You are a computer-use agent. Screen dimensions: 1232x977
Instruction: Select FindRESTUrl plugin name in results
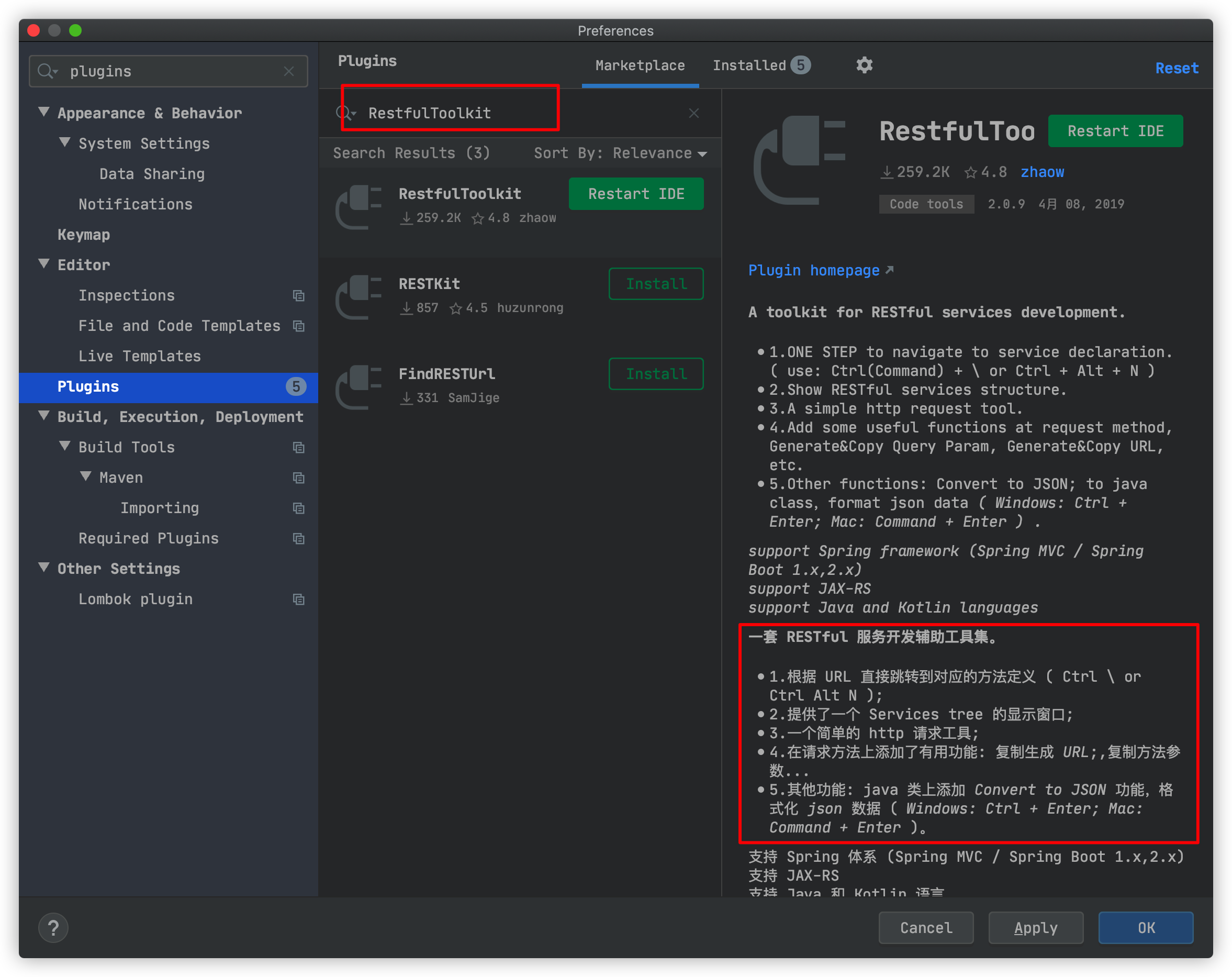[447, 374]
